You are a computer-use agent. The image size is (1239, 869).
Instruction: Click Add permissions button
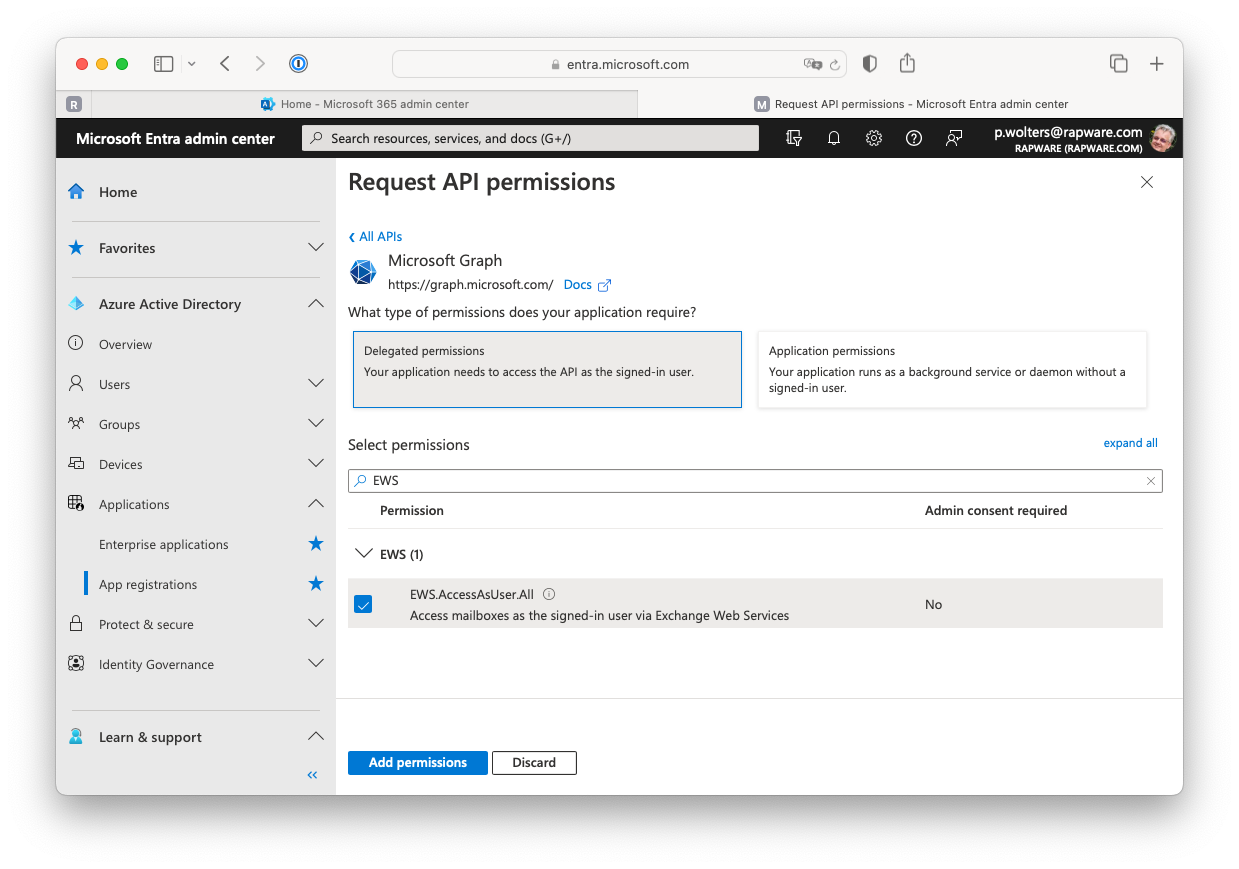418,763
